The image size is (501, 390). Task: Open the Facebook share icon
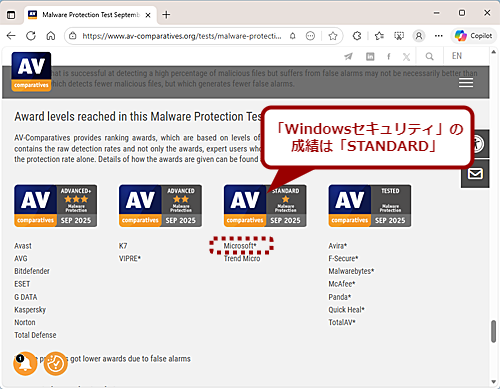(389, 56)
